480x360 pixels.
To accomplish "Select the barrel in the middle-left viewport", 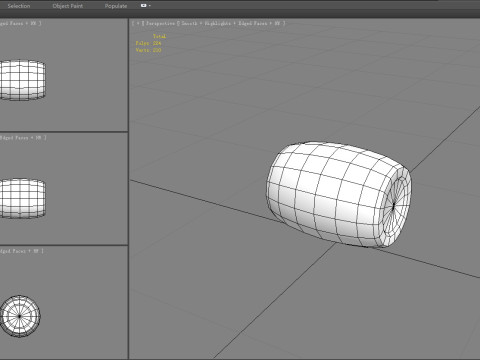I will tap(22, 198).
